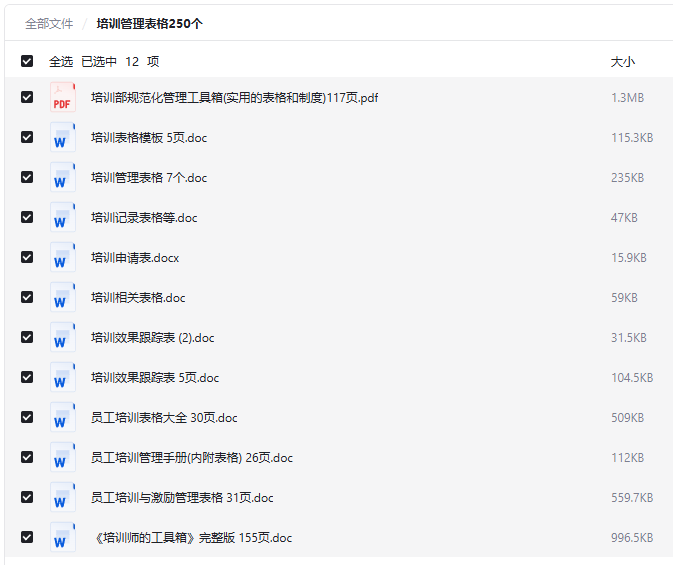Viewport: 673px width, 565px height.
Task: Click the 509KB size value
Action: coord(628,417)
